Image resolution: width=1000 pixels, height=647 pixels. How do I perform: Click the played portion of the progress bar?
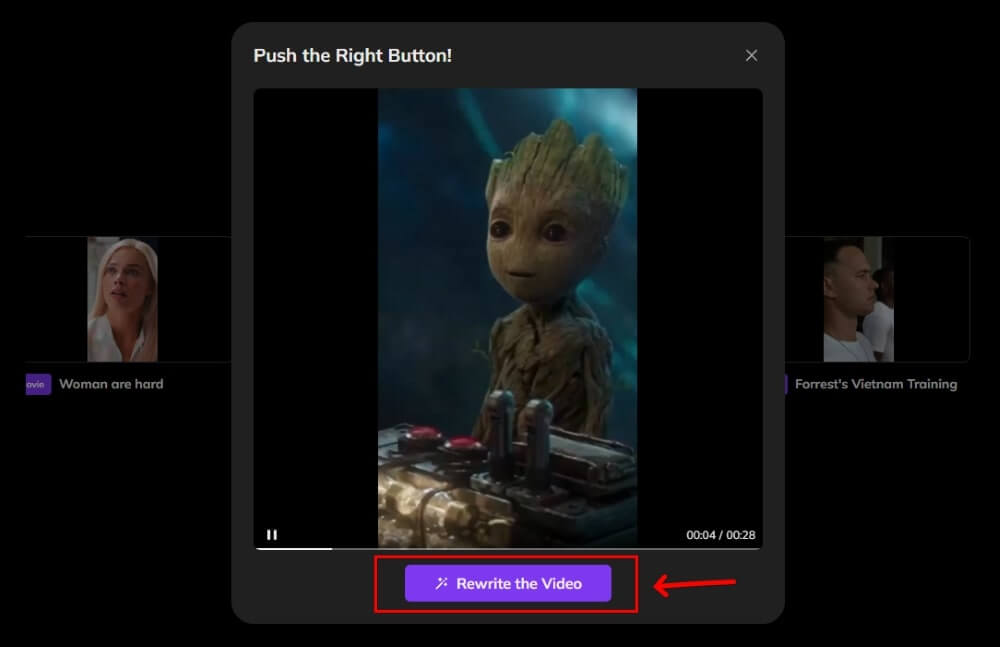pyautogui.click(x=294, y=548)
